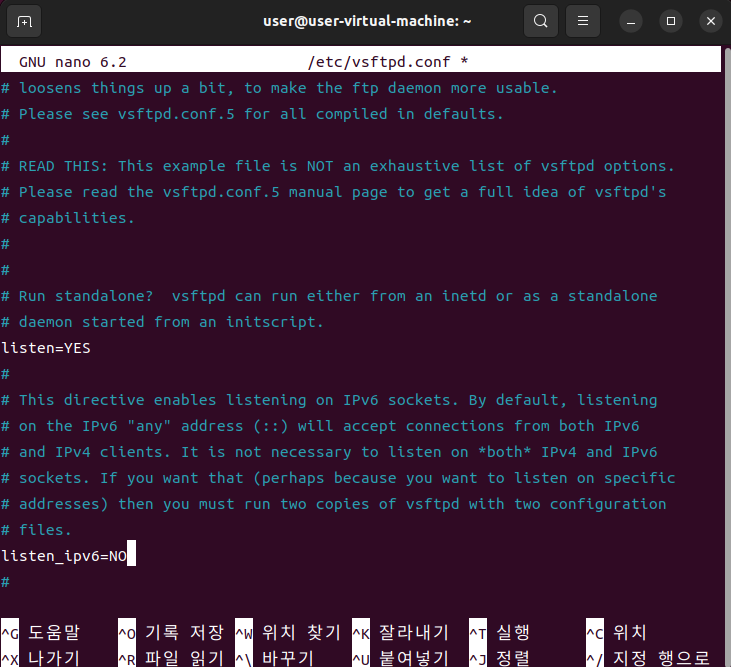Click the ^X 나가기 shortcut
This screenshot has height=667, width=731.
(41, 658)
